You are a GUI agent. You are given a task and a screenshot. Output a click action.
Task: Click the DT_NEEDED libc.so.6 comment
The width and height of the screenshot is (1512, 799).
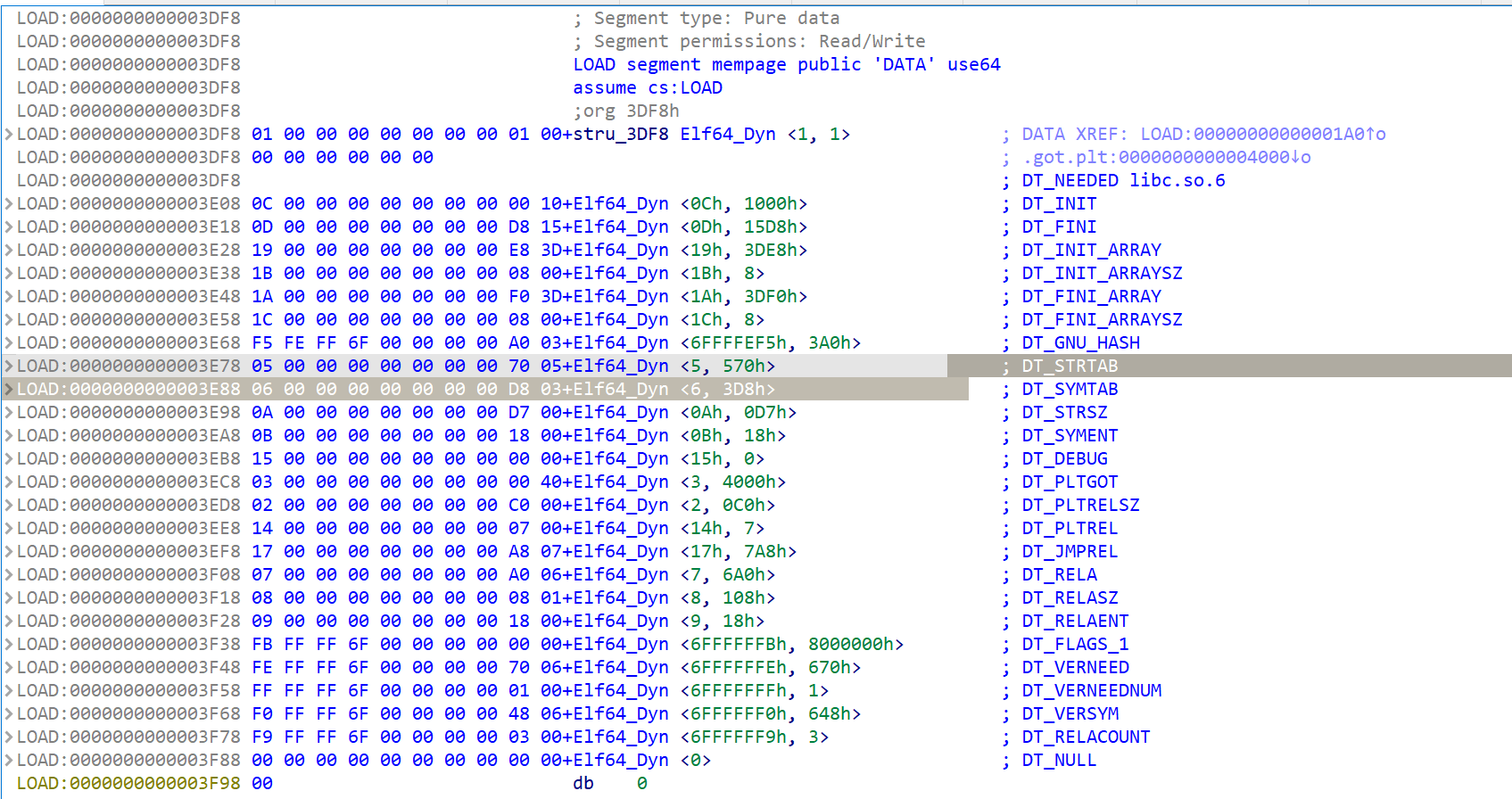1123,180
